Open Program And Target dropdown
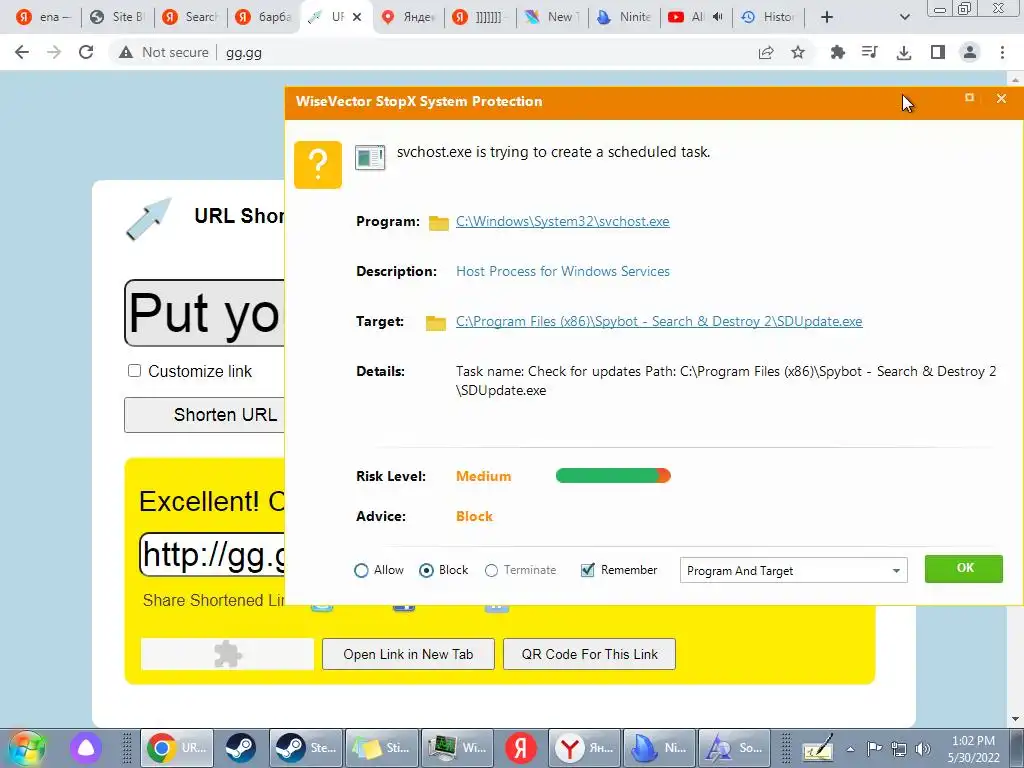1024x768 pixels. 793,571
